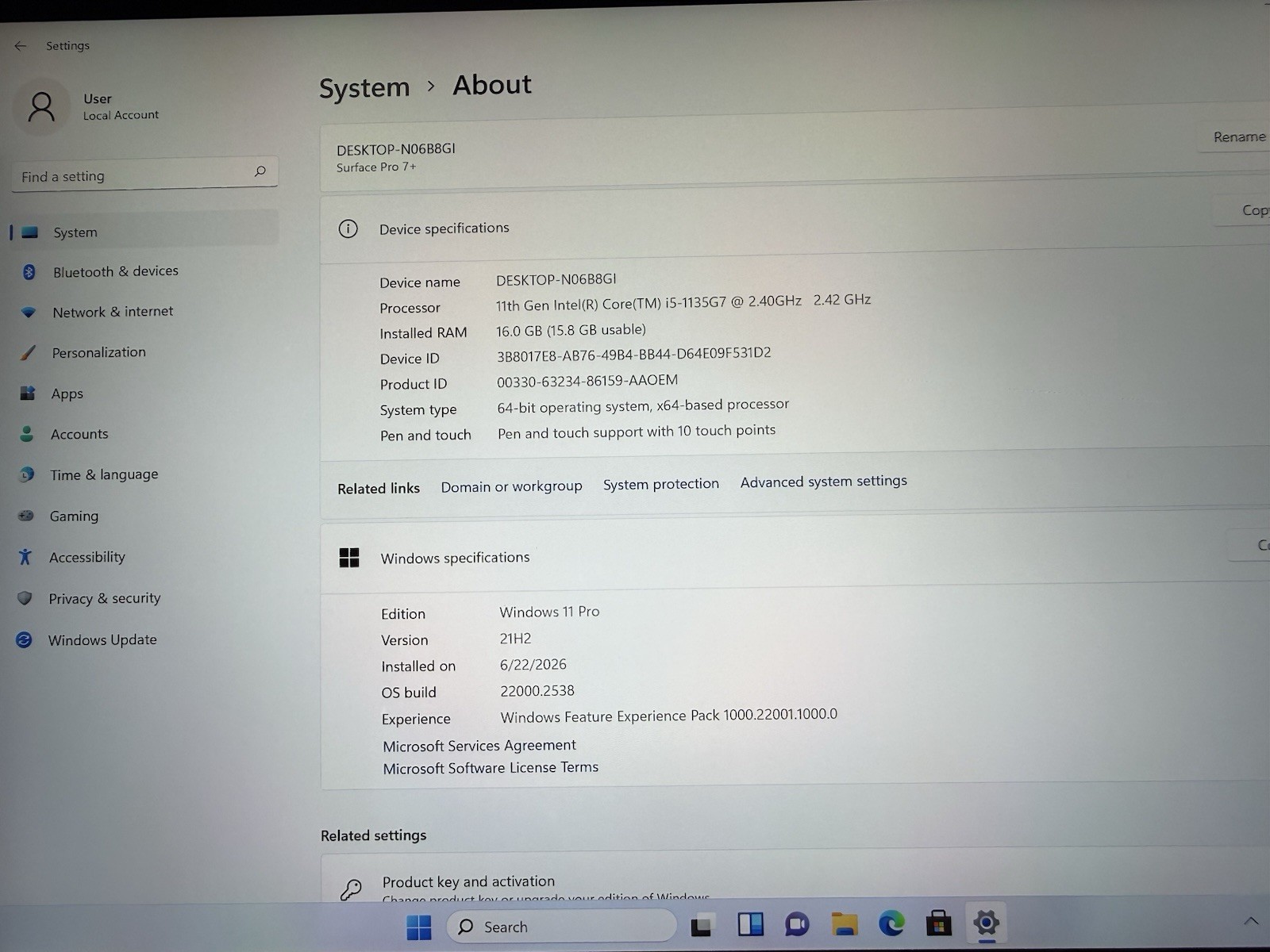Click the Installed on date 6/22/2026
Screen dimensions: 1270x952
tap(533, 665)
